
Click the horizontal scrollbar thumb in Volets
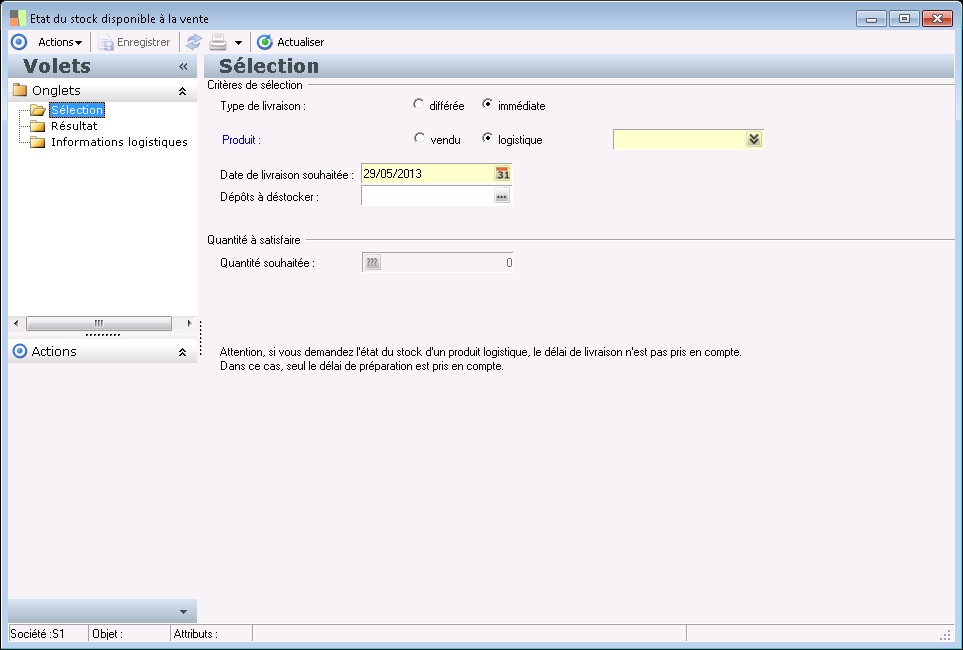[x=99, y=323]
